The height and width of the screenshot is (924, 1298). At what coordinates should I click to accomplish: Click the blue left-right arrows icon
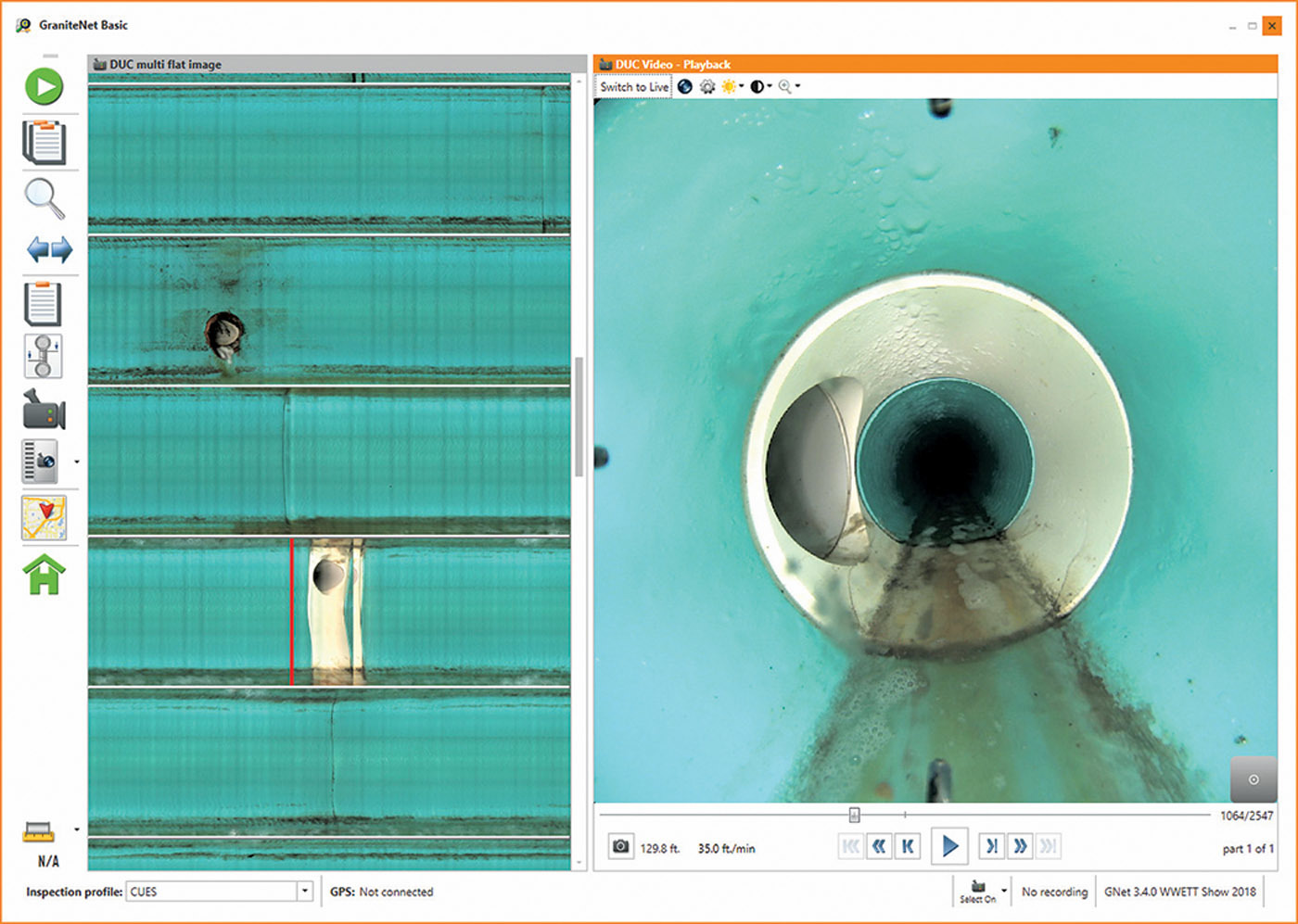click(49, 249)
